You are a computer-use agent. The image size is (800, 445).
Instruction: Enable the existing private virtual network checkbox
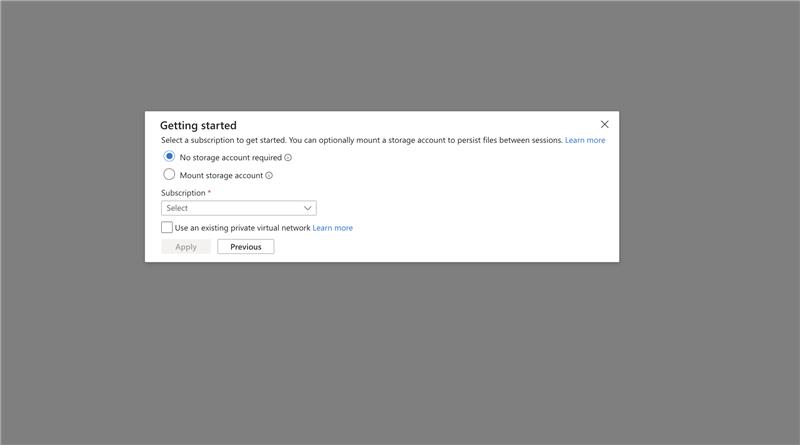(167, 228)
